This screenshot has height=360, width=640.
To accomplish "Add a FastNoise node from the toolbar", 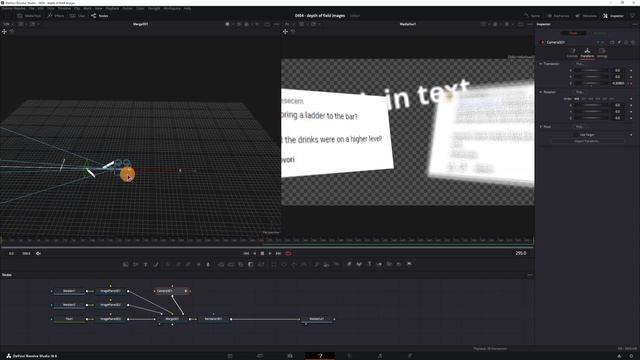I will (x=136, y=264).
